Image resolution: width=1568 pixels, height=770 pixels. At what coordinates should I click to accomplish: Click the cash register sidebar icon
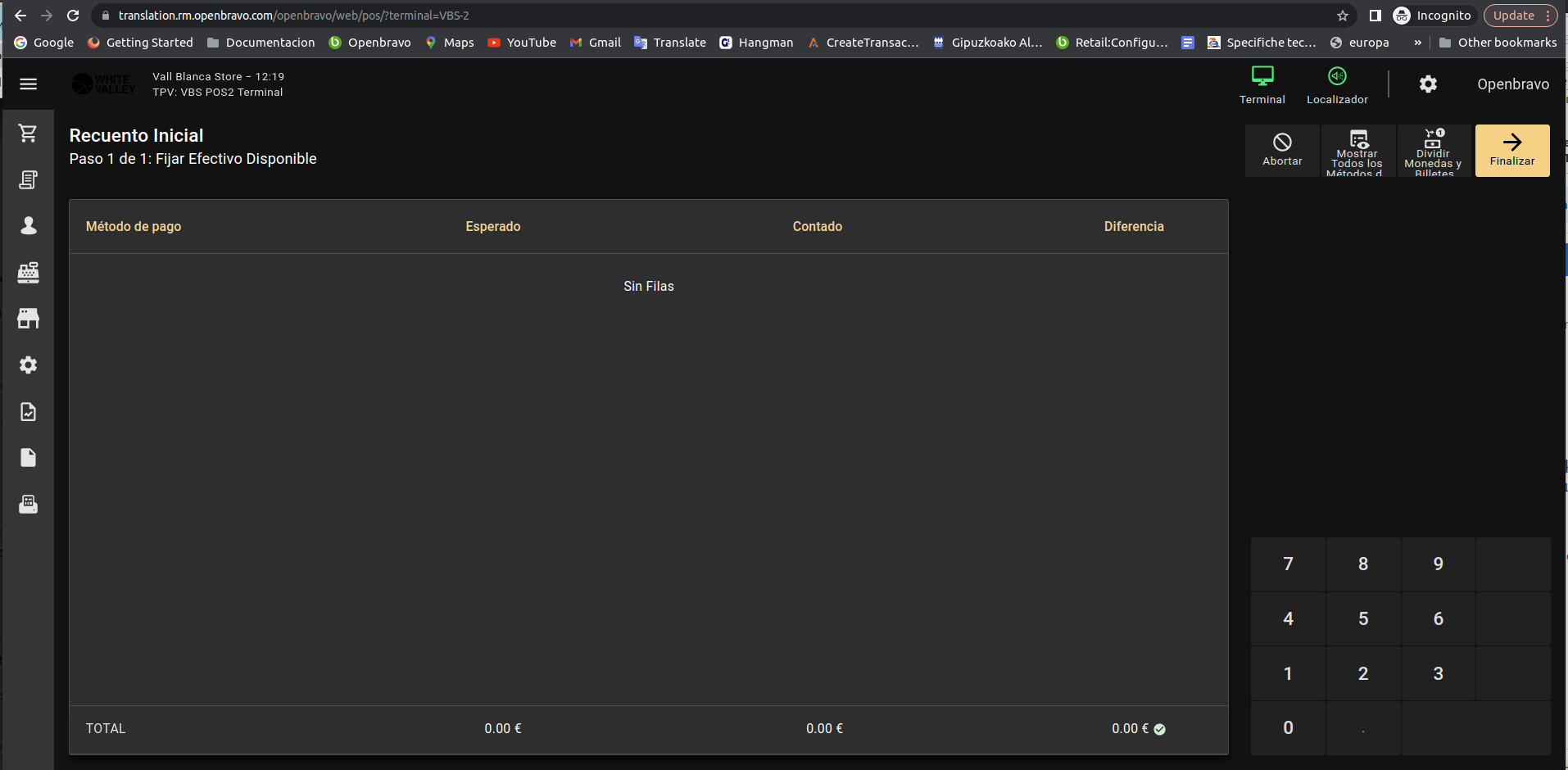[x=28, y=272]
